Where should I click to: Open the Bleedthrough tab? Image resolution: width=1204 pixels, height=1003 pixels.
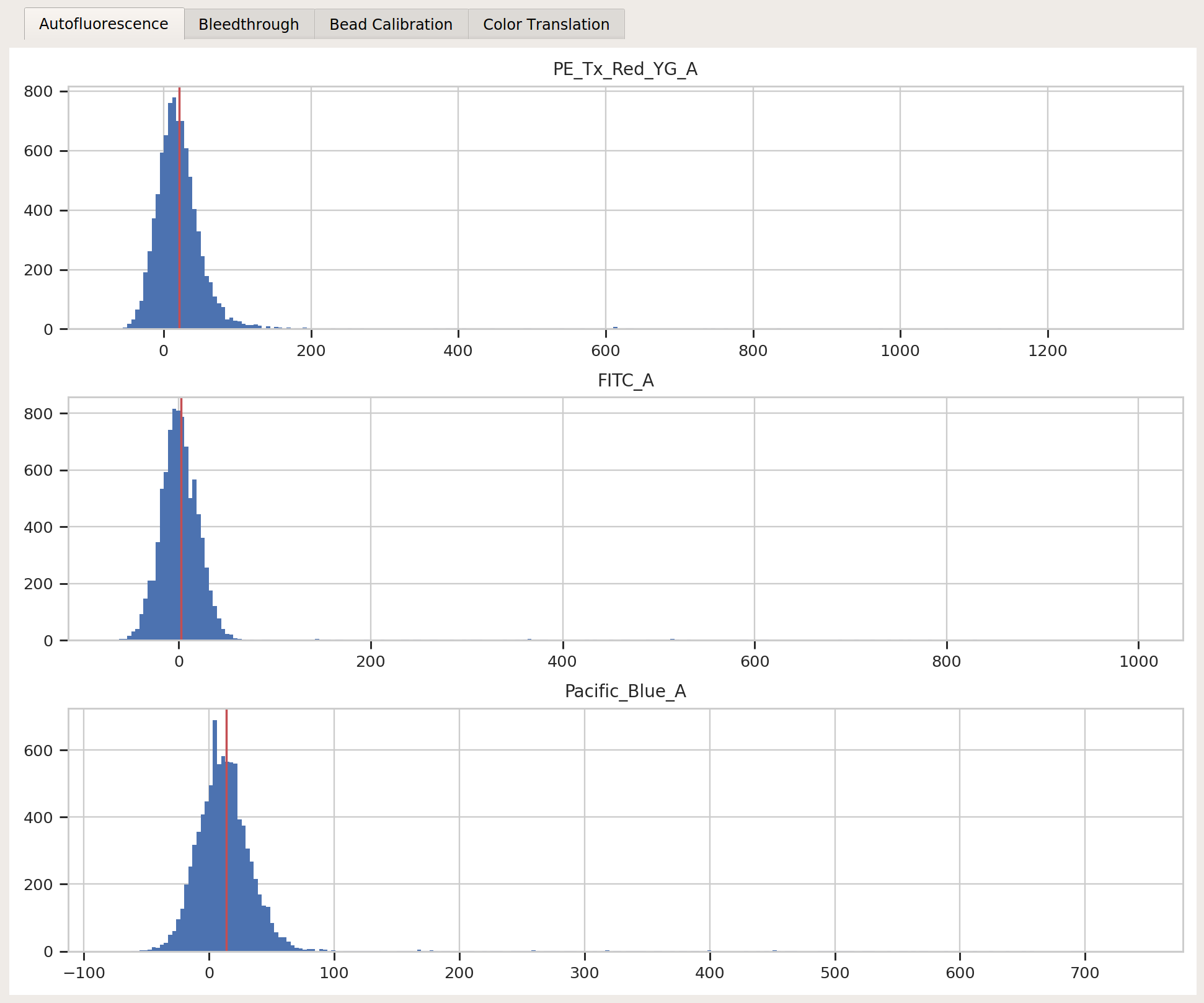coord(249,24)
